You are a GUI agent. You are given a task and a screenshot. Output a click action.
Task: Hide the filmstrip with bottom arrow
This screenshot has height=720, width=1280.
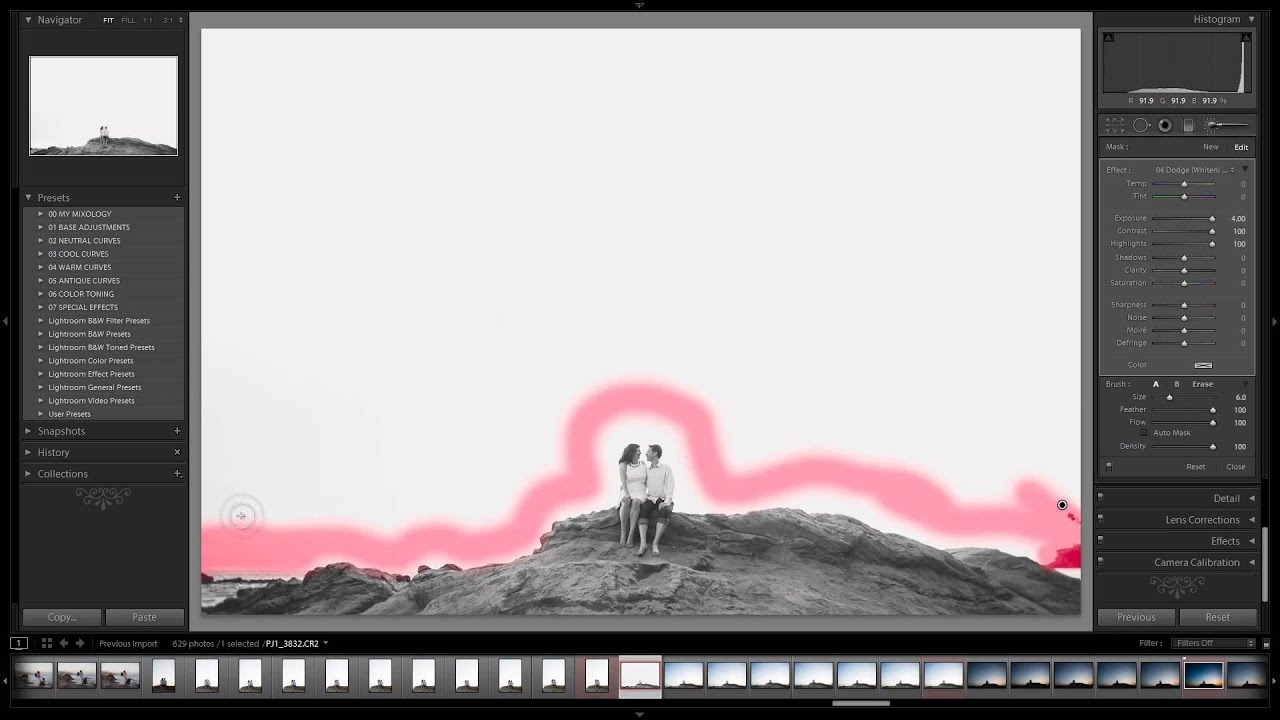pyautogui.click(x=639, y=715)
